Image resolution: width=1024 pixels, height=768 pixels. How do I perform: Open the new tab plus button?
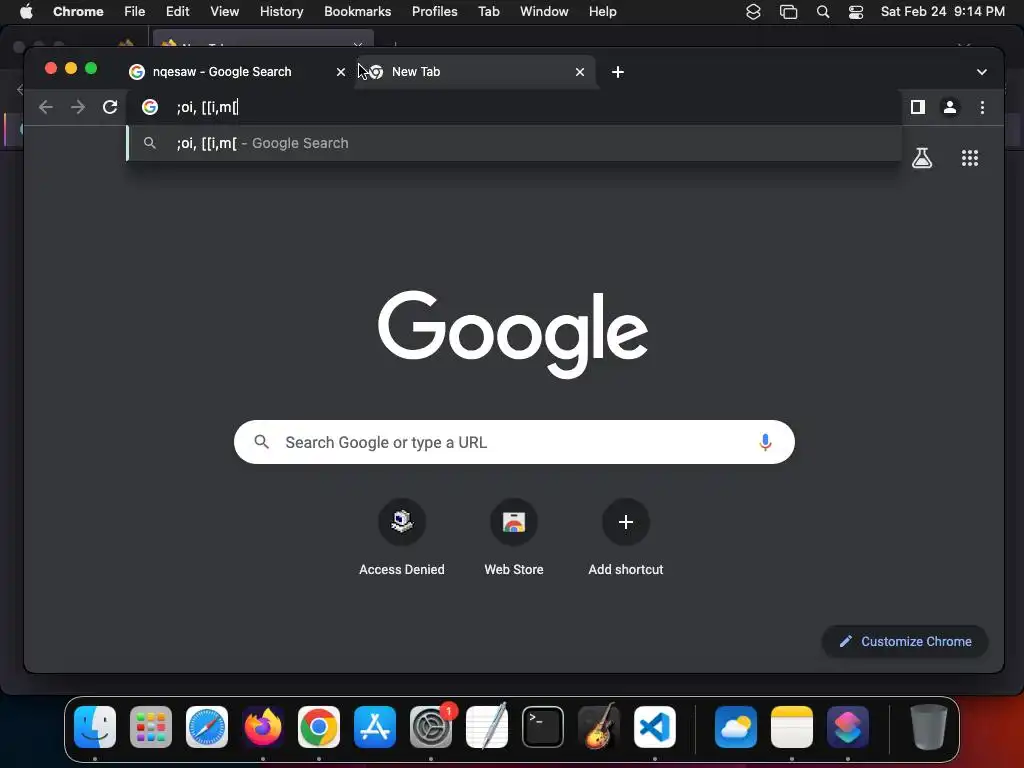click(x=618, y=72)
